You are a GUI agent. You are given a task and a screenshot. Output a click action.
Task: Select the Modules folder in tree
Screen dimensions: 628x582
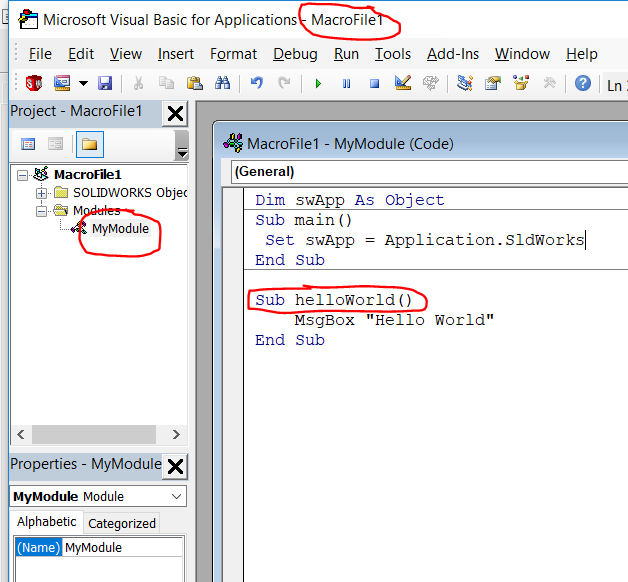pyautogui.click(x=97, y=211)
